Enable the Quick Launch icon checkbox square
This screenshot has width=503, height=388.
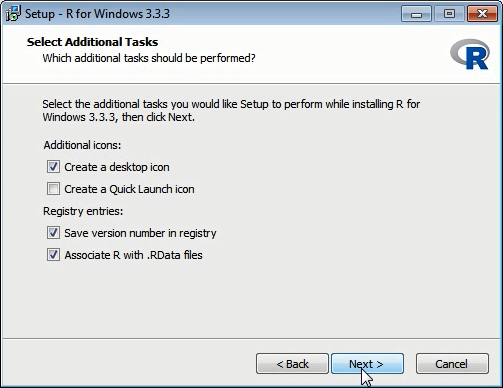point(53,189)
